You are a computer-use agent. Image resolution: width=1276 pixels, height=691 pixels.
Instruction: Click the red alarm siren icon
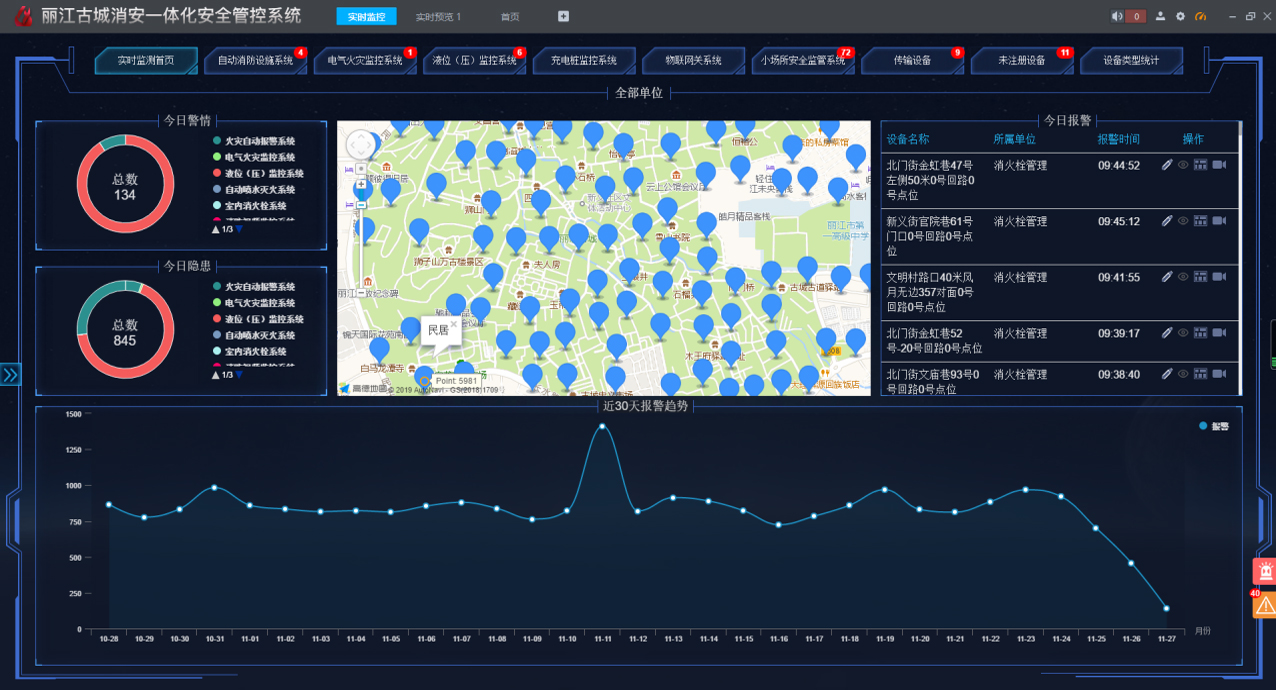coord(1265,571)
